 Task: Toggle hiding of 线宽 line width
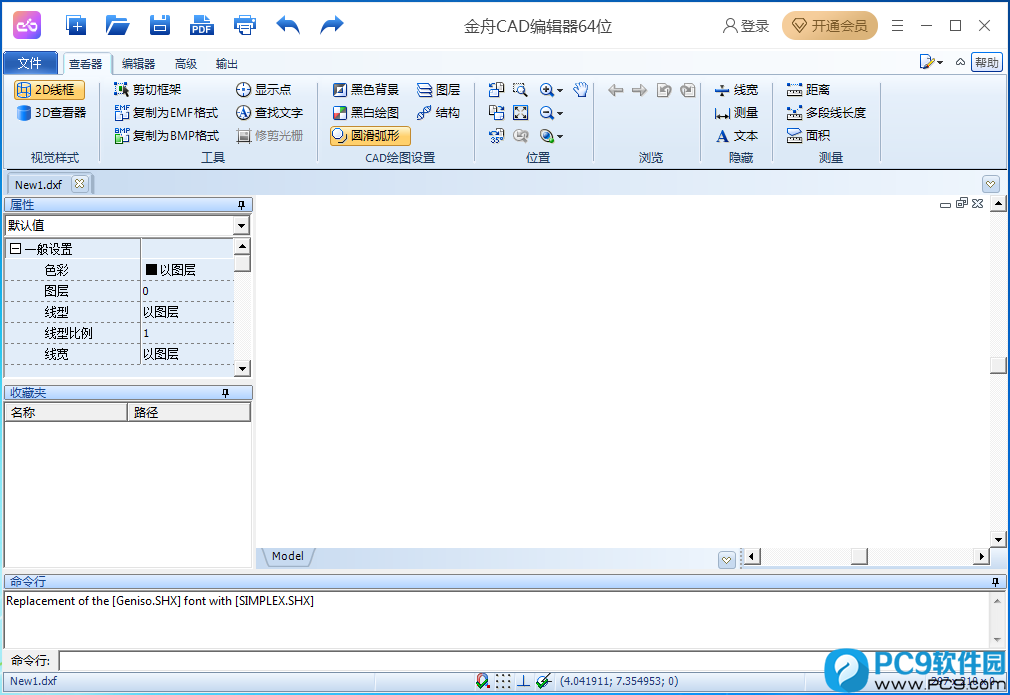[x=736, y=90]
